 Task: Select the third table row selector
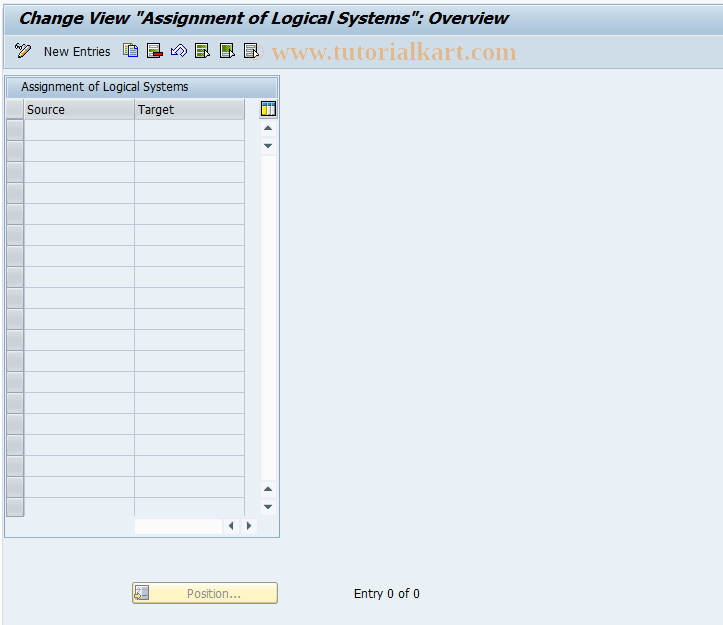(x=15, y=172)
